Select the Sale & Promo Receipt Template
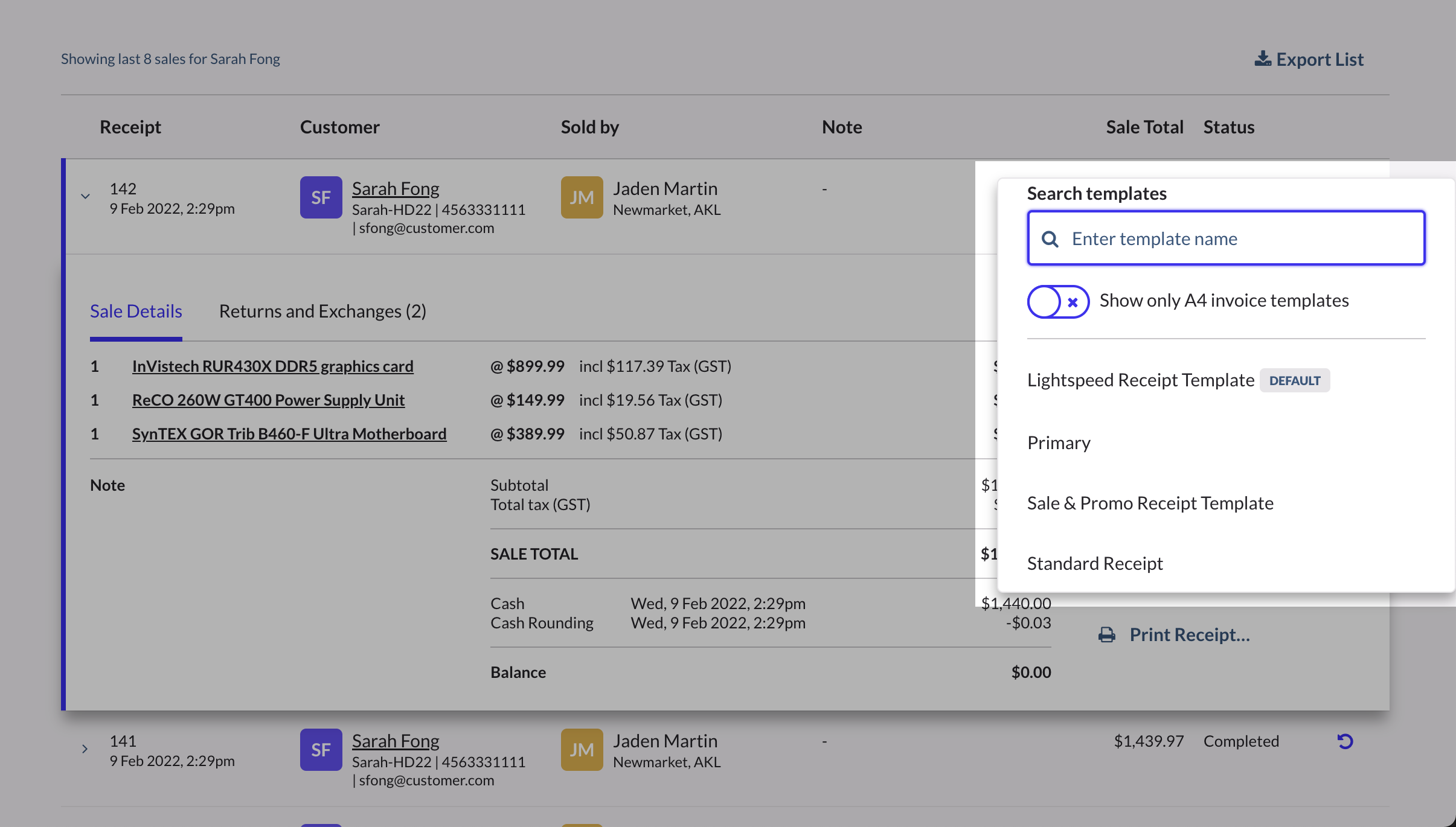This screenshot has width=1456, height=827. [x=1150, y=502]
